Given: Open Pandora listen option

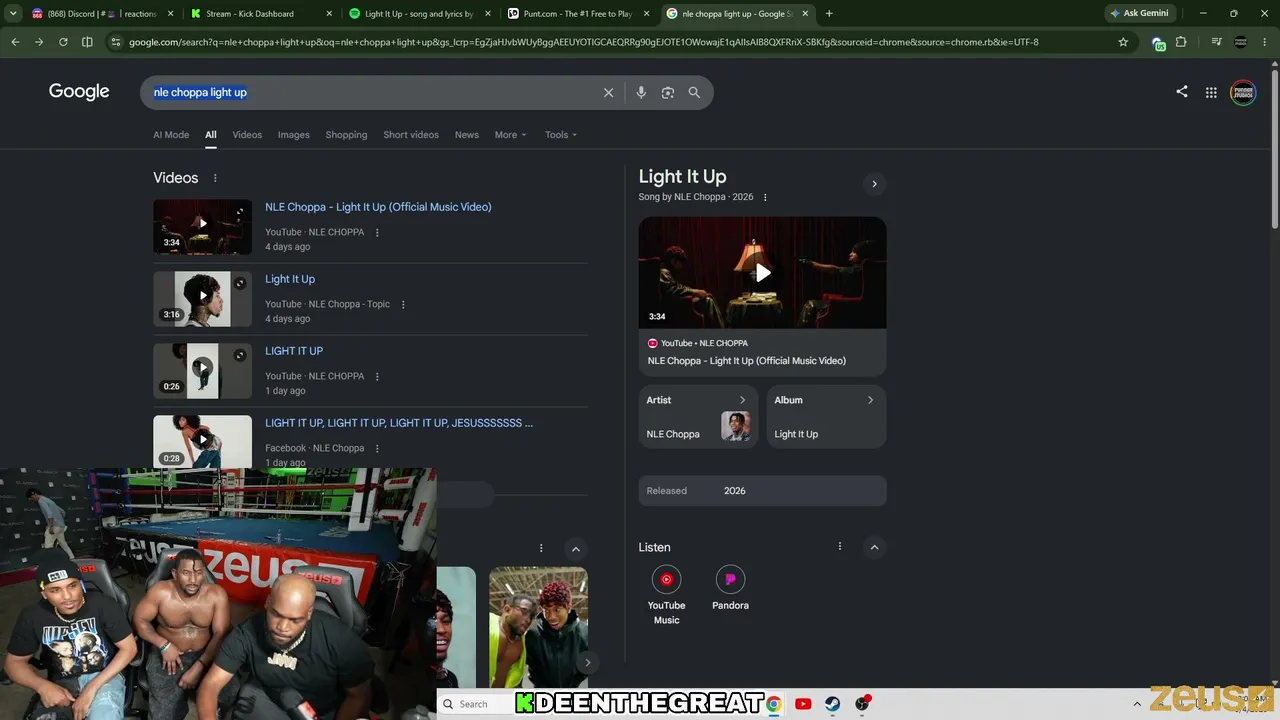Looking at the screenshot, I should click(730, 589).
